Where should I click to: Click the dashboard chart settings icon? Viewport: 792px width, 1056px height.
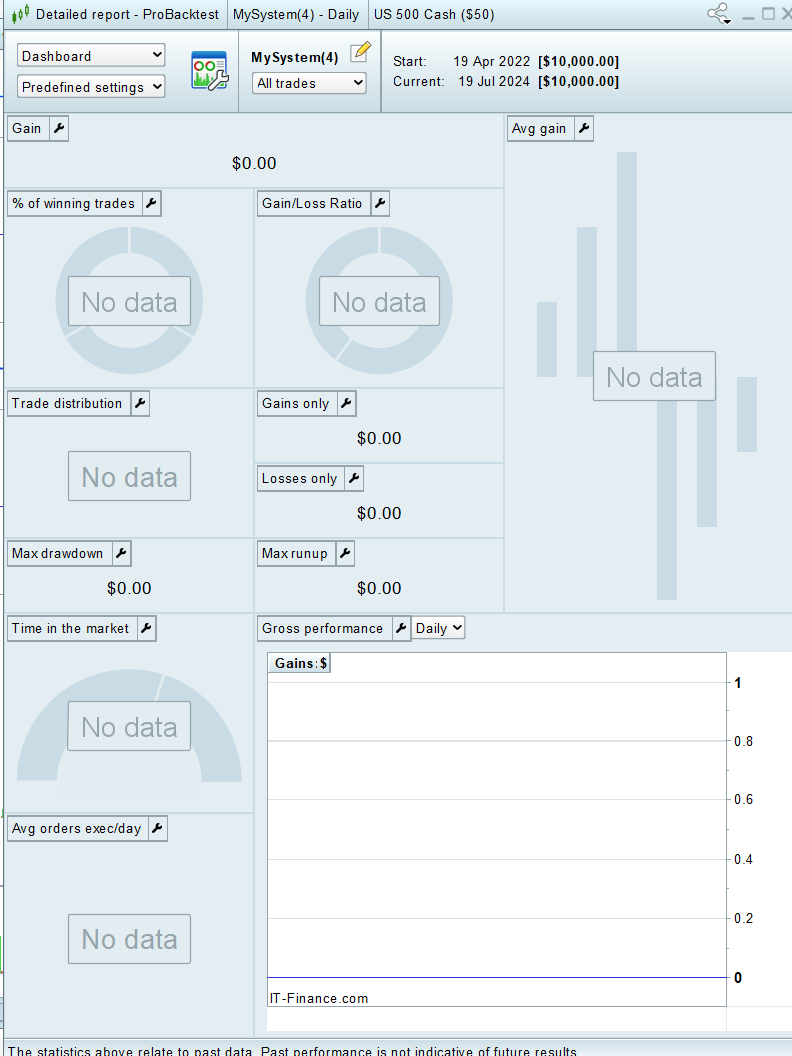pos(209,71)
